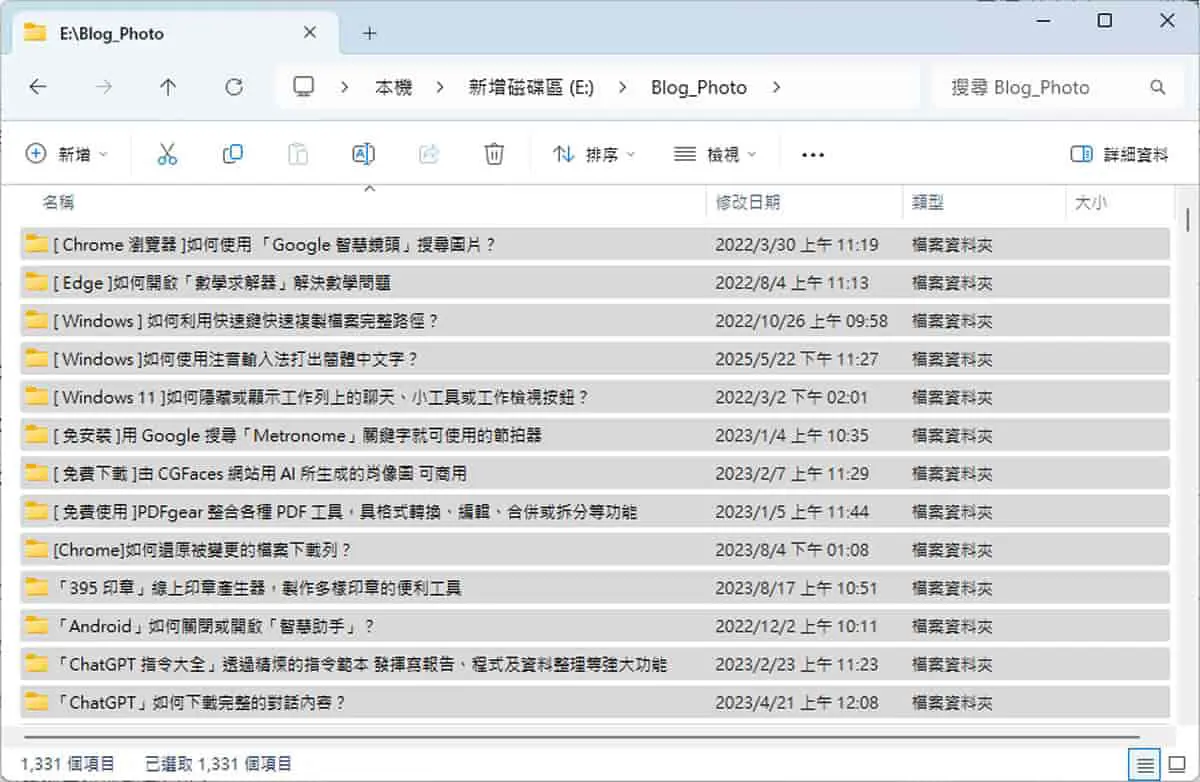1200x782 pixels.
Task: Click the Delete trash can icon
Action: coord(494,154)
